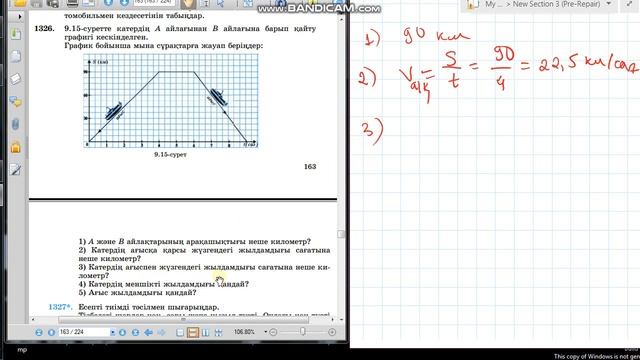Open the New Section 3 (Pre-Repair) dropdown
Image resolution: width=640 pixels, height=360 pixels.
(x=609, y=4)
